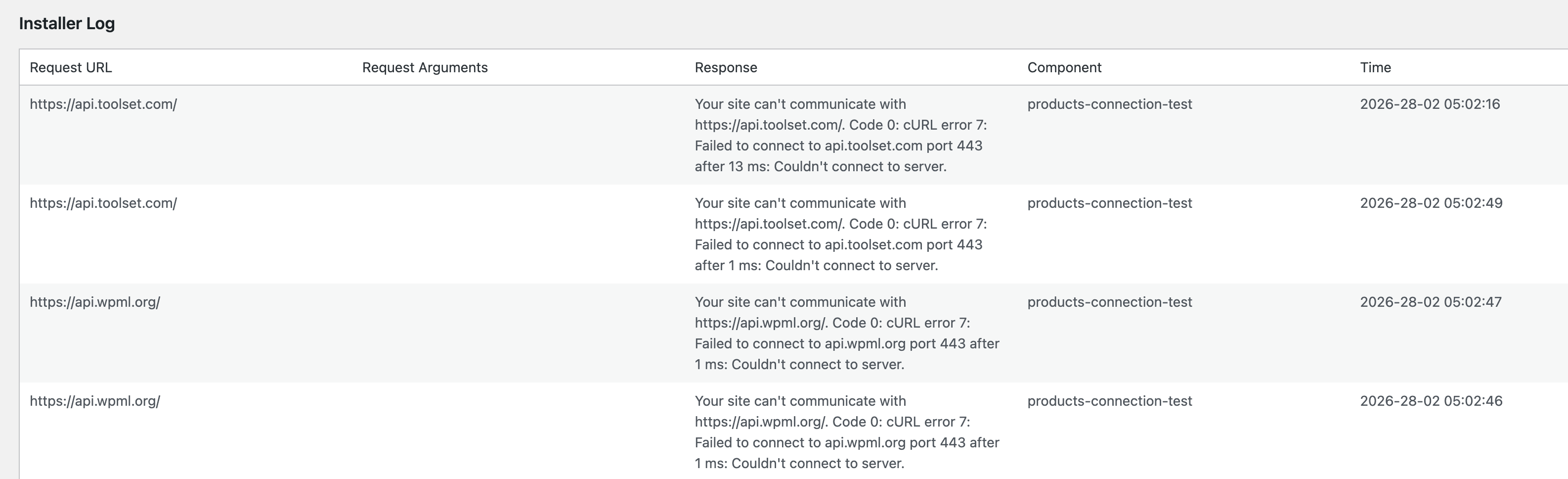Click the Installer Log heading
This screenshot has height=479, width=1568.
[x=67, y=23]
